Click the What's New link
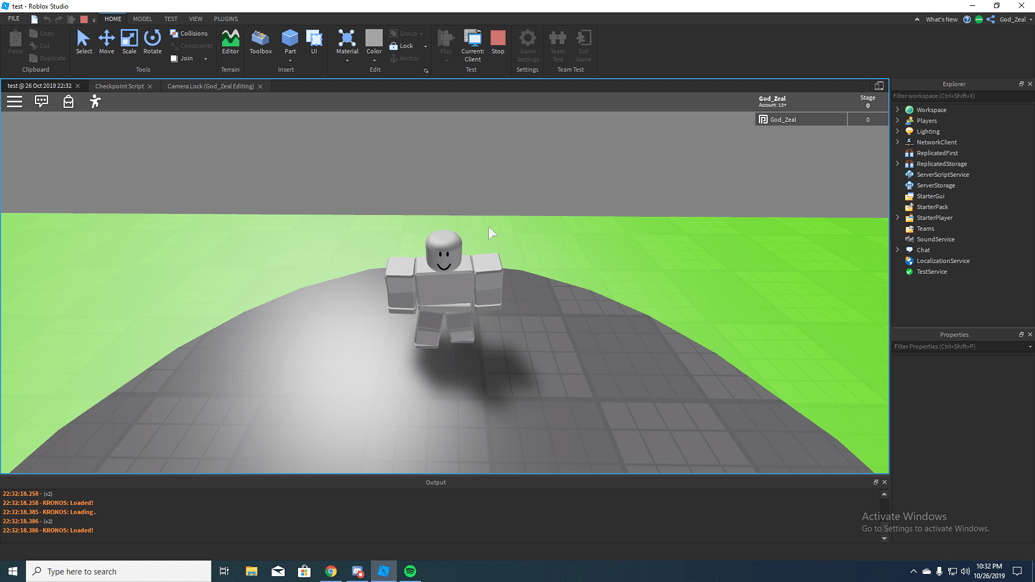Viewport: 1035px width, 582px height. pos(944,18)
